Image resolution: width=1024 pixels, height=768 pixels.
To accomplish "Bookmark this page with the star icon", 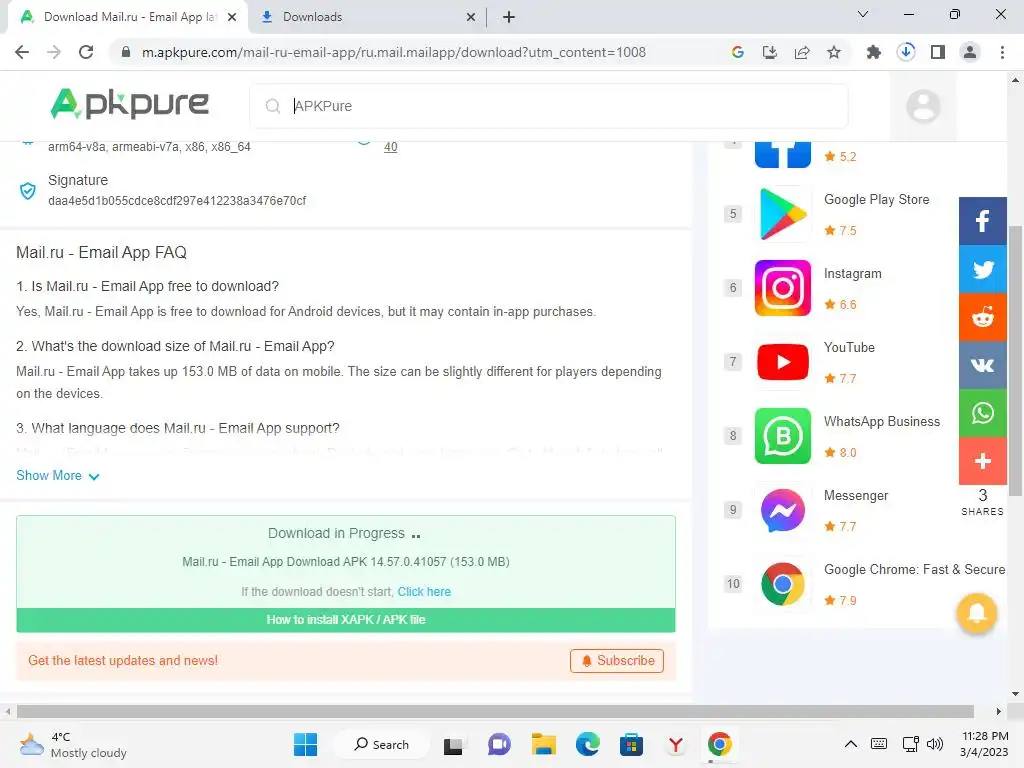I will (834, 52).
